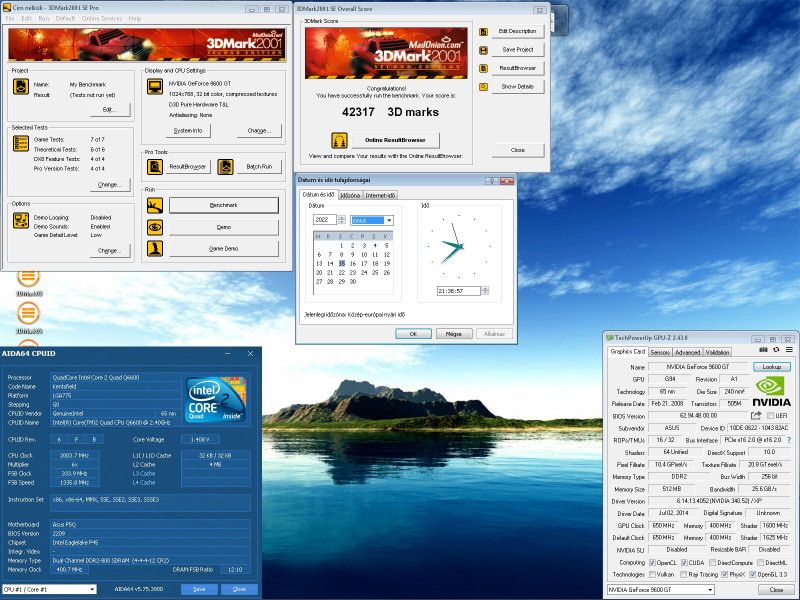The width and height of the screenshot is (800, 600).
Task: Click the time field showing 21:38:57
Action: (x=459, y=291)
